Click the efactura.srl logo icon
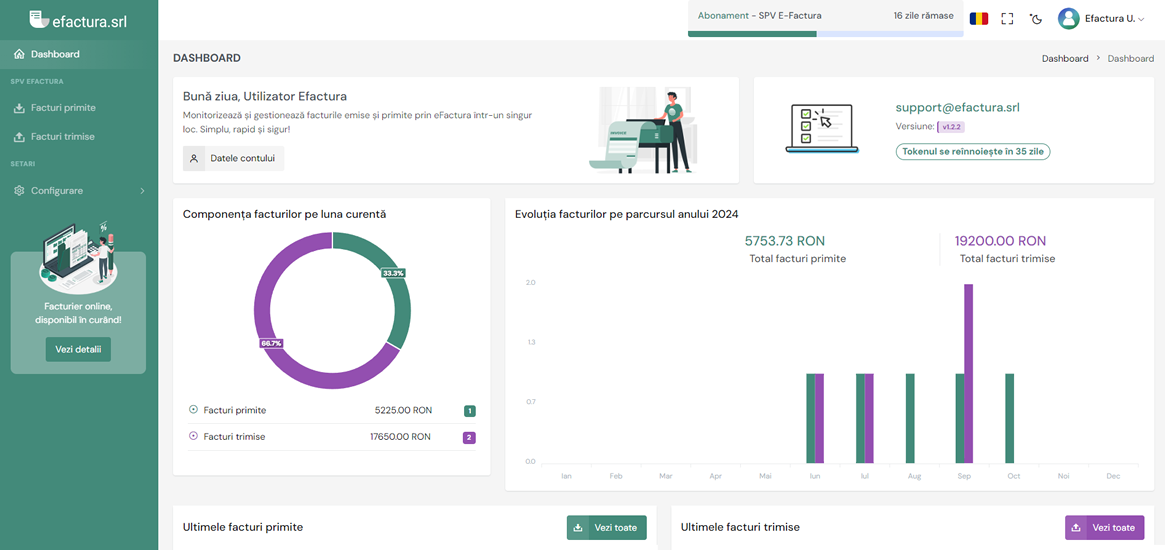 coord(38,18)
